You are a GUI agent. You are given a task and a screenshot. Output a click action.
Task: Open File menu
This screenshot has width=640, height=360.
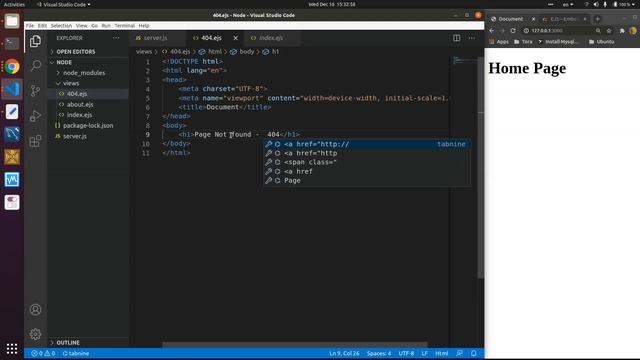[x=30, y=26]
